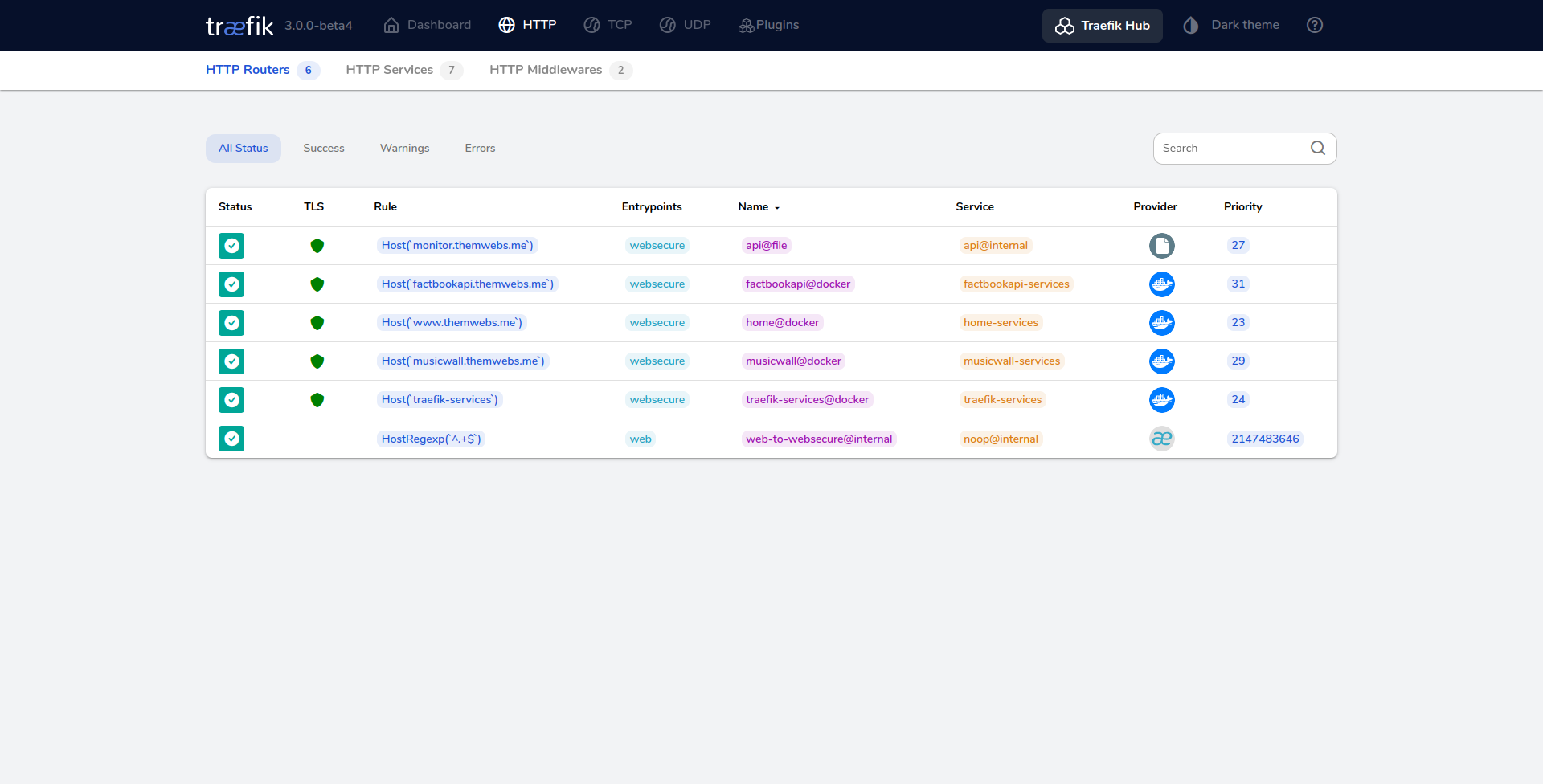Click the home-services service tag
The width and height of the screenshot is (1543, 784).
click(x=1001, y=323)
